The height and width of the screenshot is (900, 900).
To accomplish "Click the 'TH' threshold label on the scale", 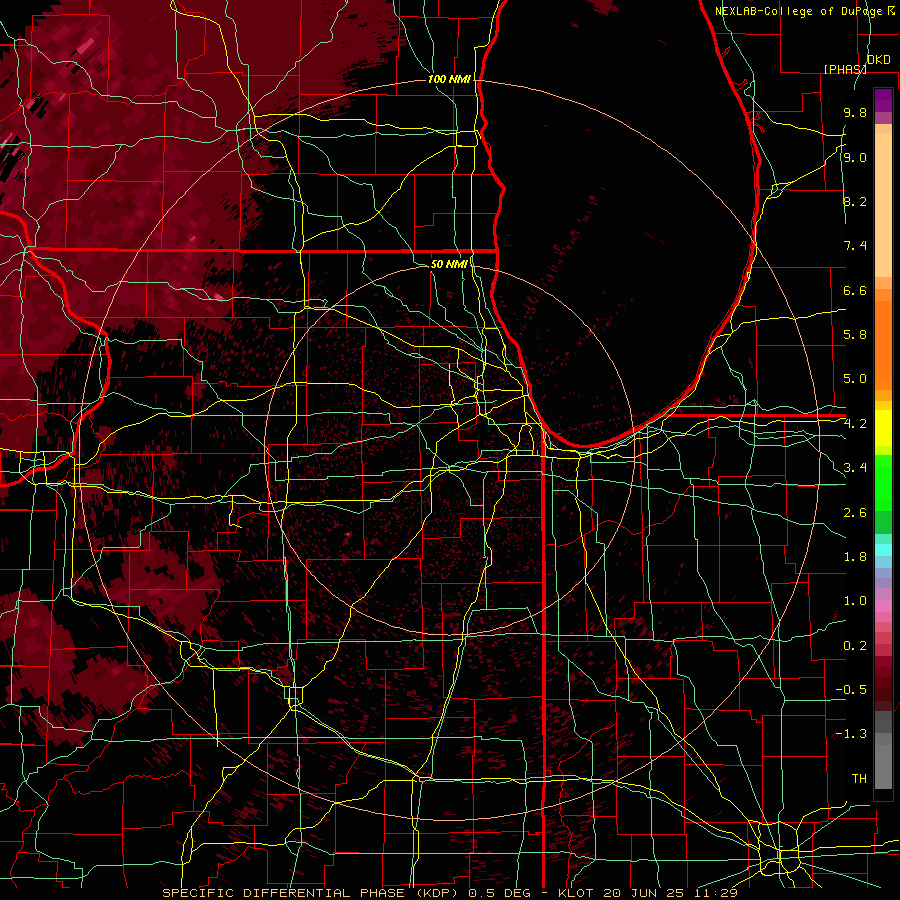I will click(x=859, y=779).
